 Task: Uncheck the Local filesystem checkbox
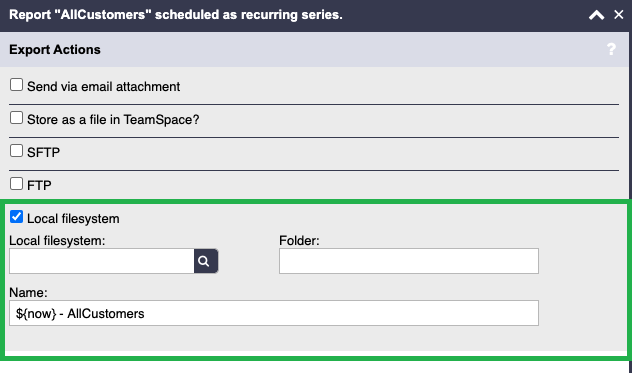(16, 217)
